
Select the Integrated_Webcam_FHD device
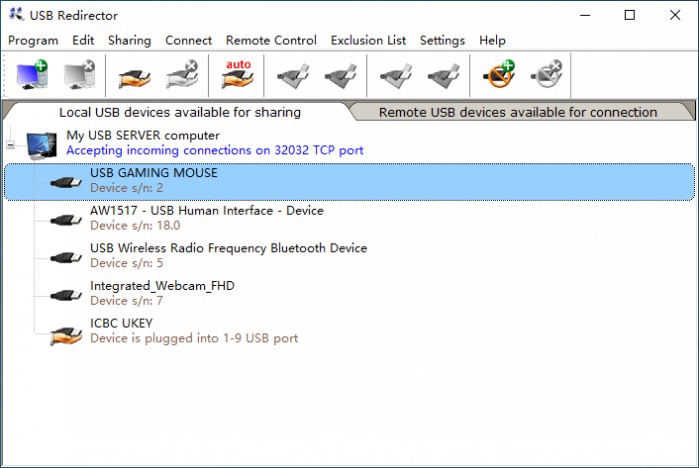click(350, 293)
